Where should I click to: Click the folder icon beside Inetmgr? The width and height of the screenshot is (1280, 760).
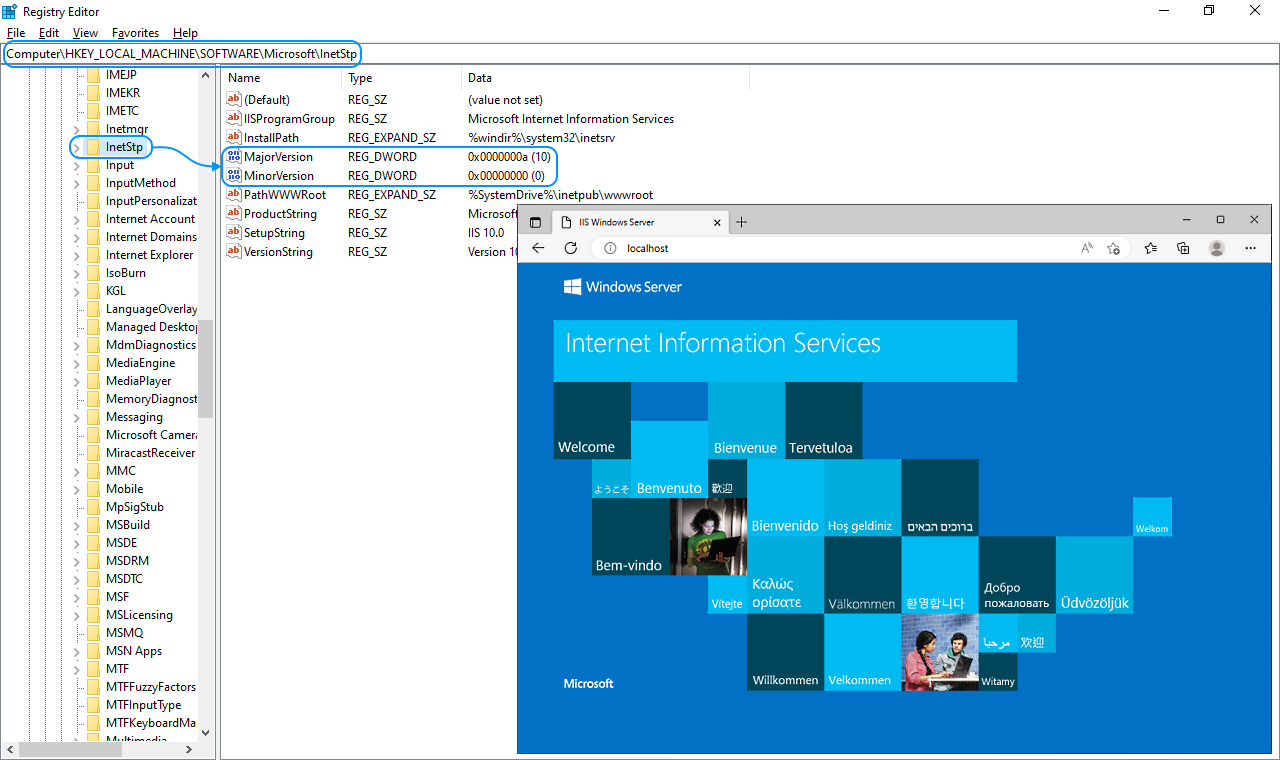(x=93, y=129)
